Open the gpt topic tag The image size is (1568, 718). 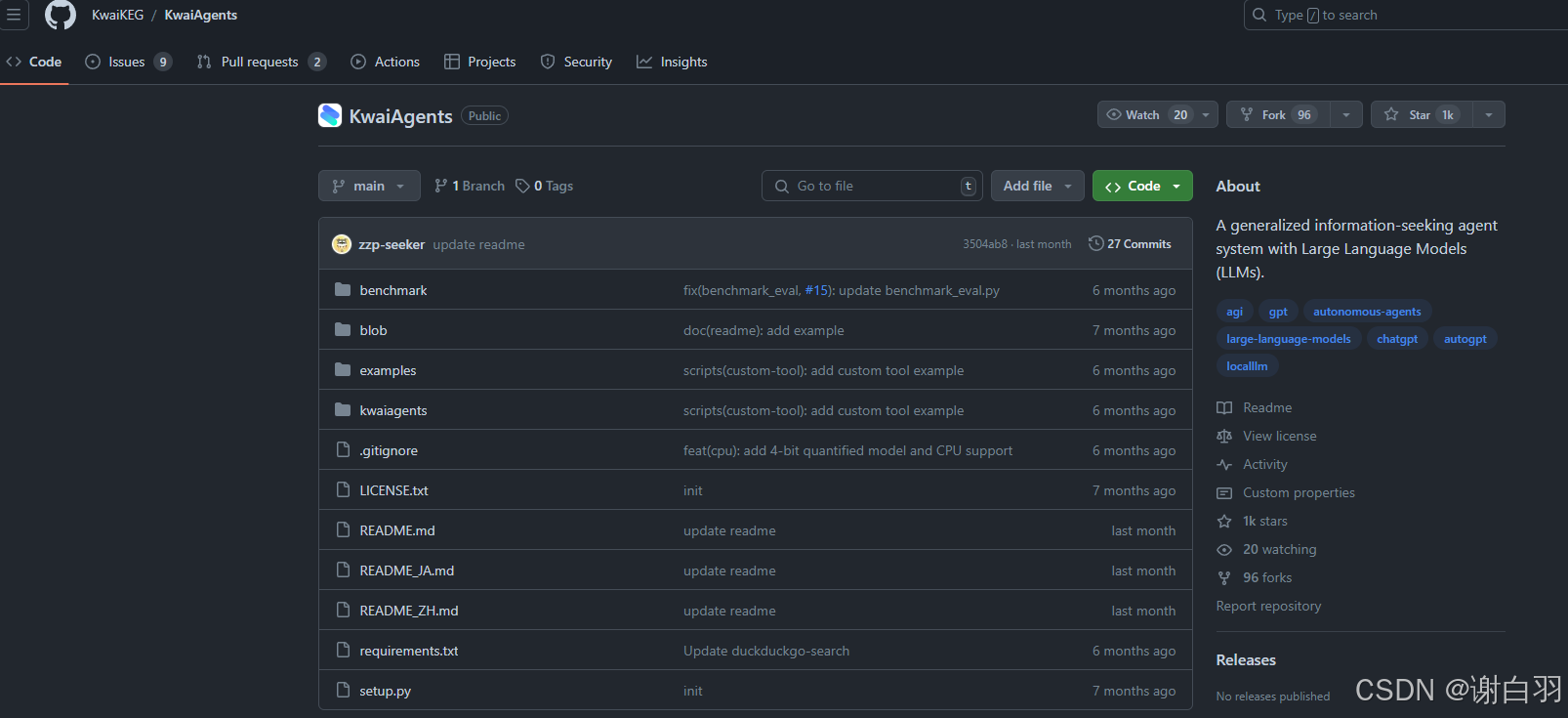click(1278, 312)
